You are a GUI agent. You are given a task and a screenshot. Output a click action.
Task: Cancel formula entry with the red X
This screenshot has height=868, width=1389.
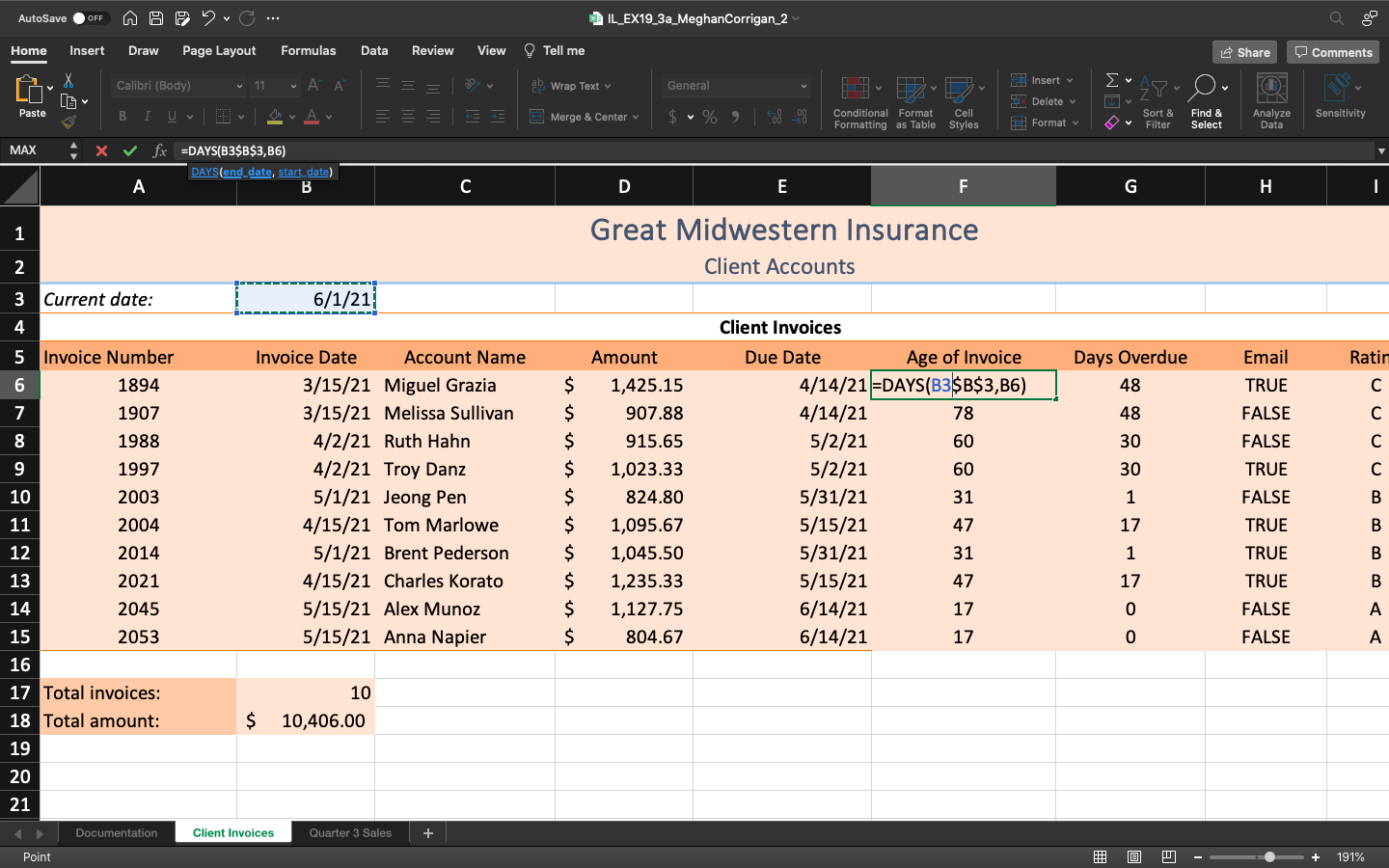pyautogui.click(x=101, y=150)
